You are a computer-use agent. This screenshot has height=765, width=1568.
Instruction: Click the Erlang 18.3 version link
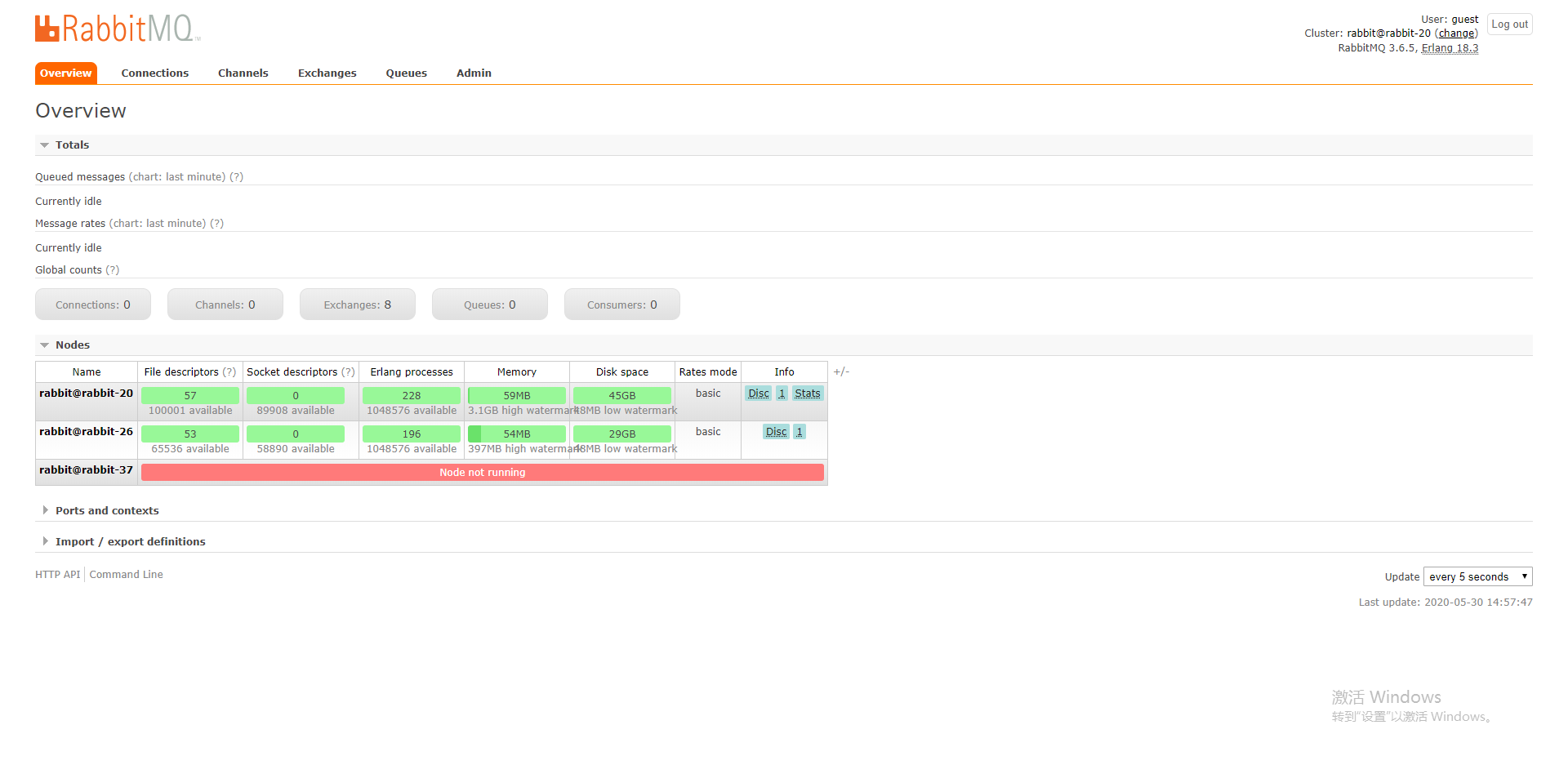pyautogui.click(x=1450, y=48)
